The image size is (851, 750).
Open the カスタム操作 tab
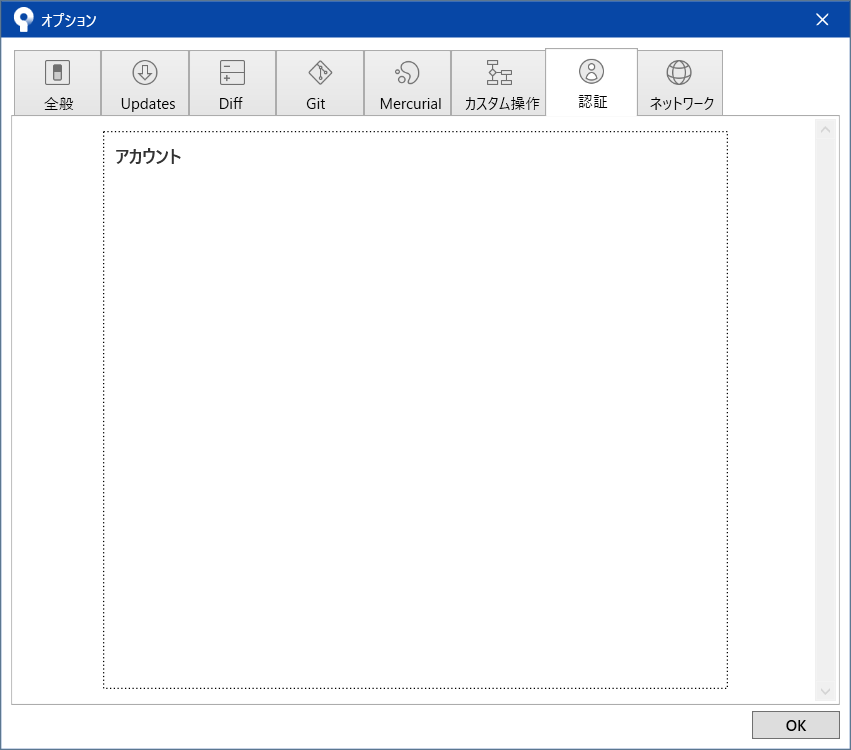498,83
